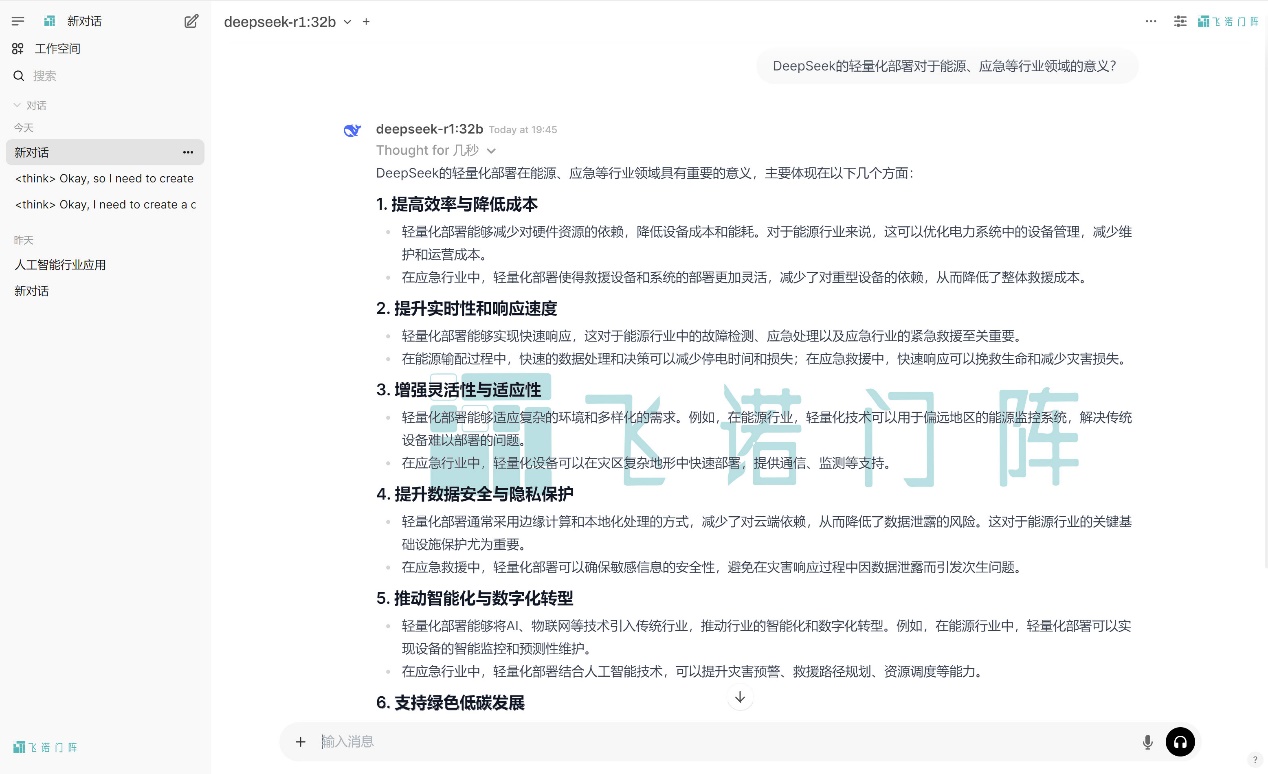Click the deepseek model avatar icon
Viewport: 1268px width, 774px height.
(x=352, y=130)
